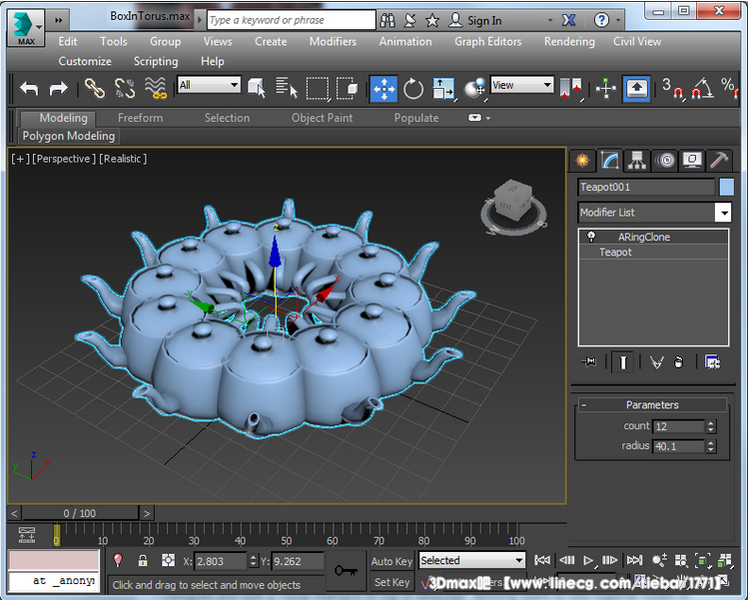The image size is (750, 600).
Task: Open the Motion command panel tab
Action: [x=665, y=160]
